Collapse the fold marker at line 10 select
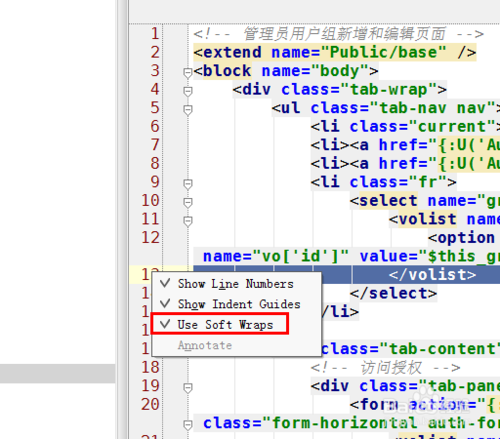Image resolution: width=500 pixels, height=439 pixels. 188,202
